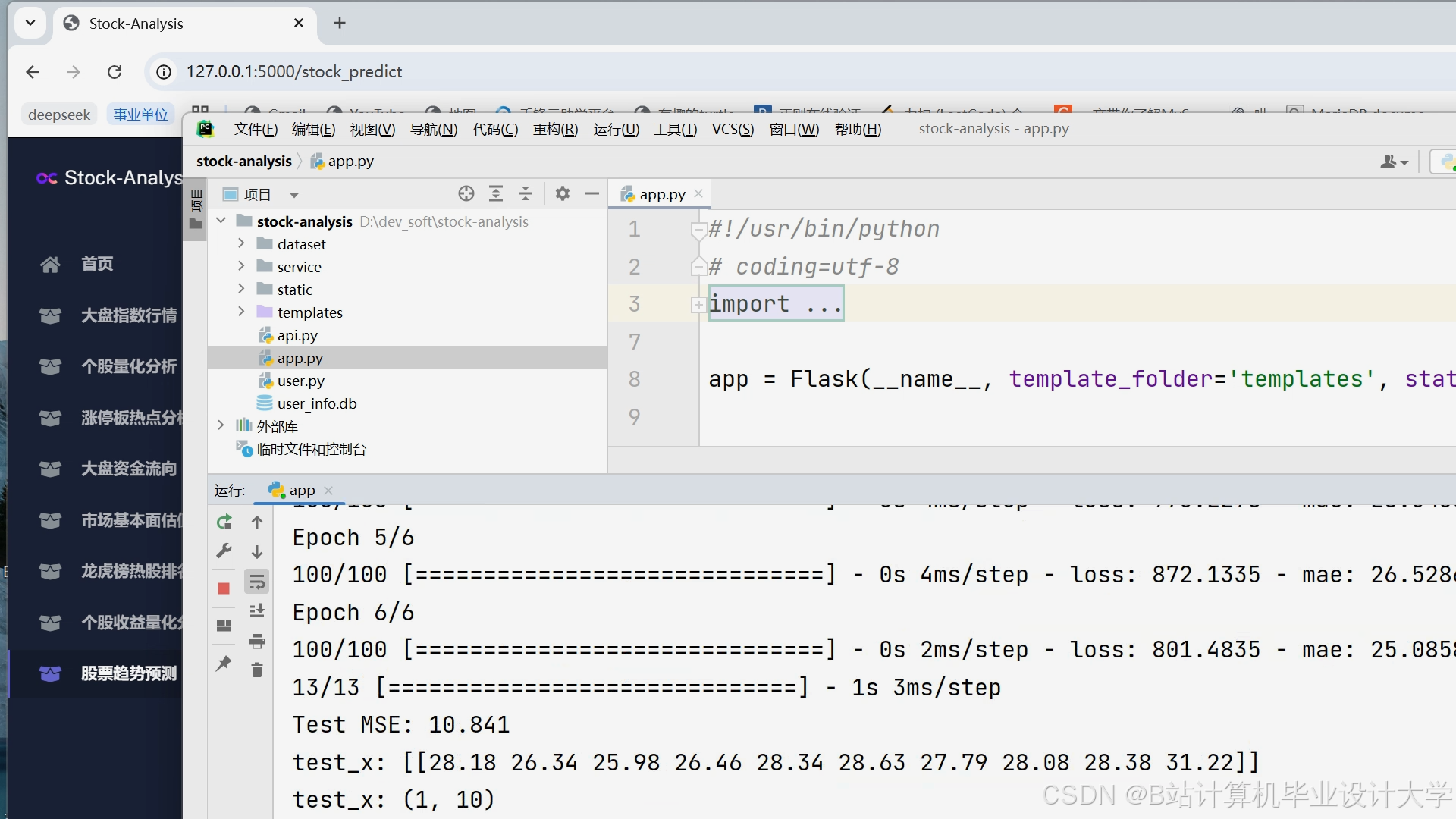Collapse all nodes in Project panel

[526, 193]
